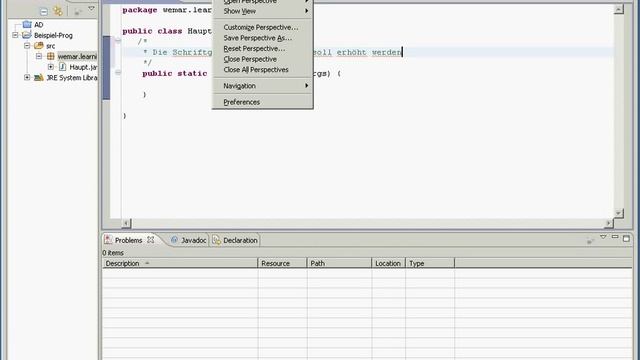This screenshot has width=640, height=360.
Task: Sort by Resource column header
Action: click(282, 263)
